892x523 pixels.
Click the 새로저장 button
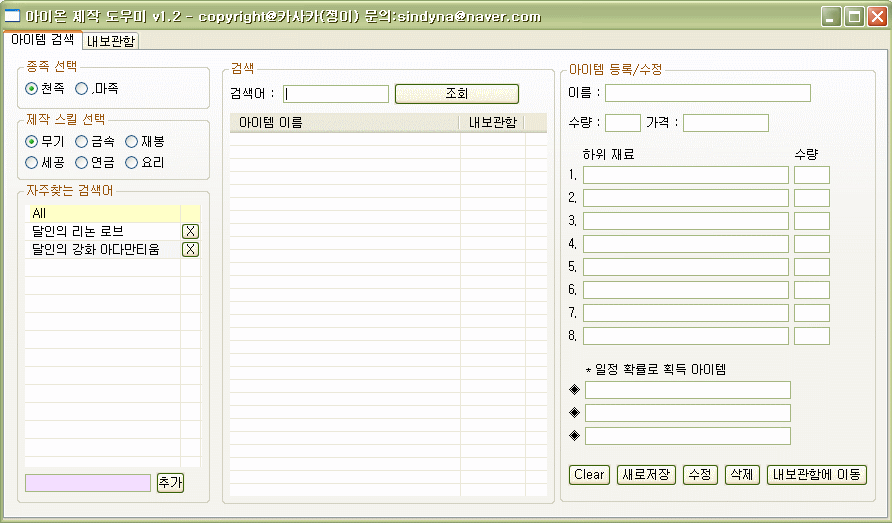click(647, 474)
